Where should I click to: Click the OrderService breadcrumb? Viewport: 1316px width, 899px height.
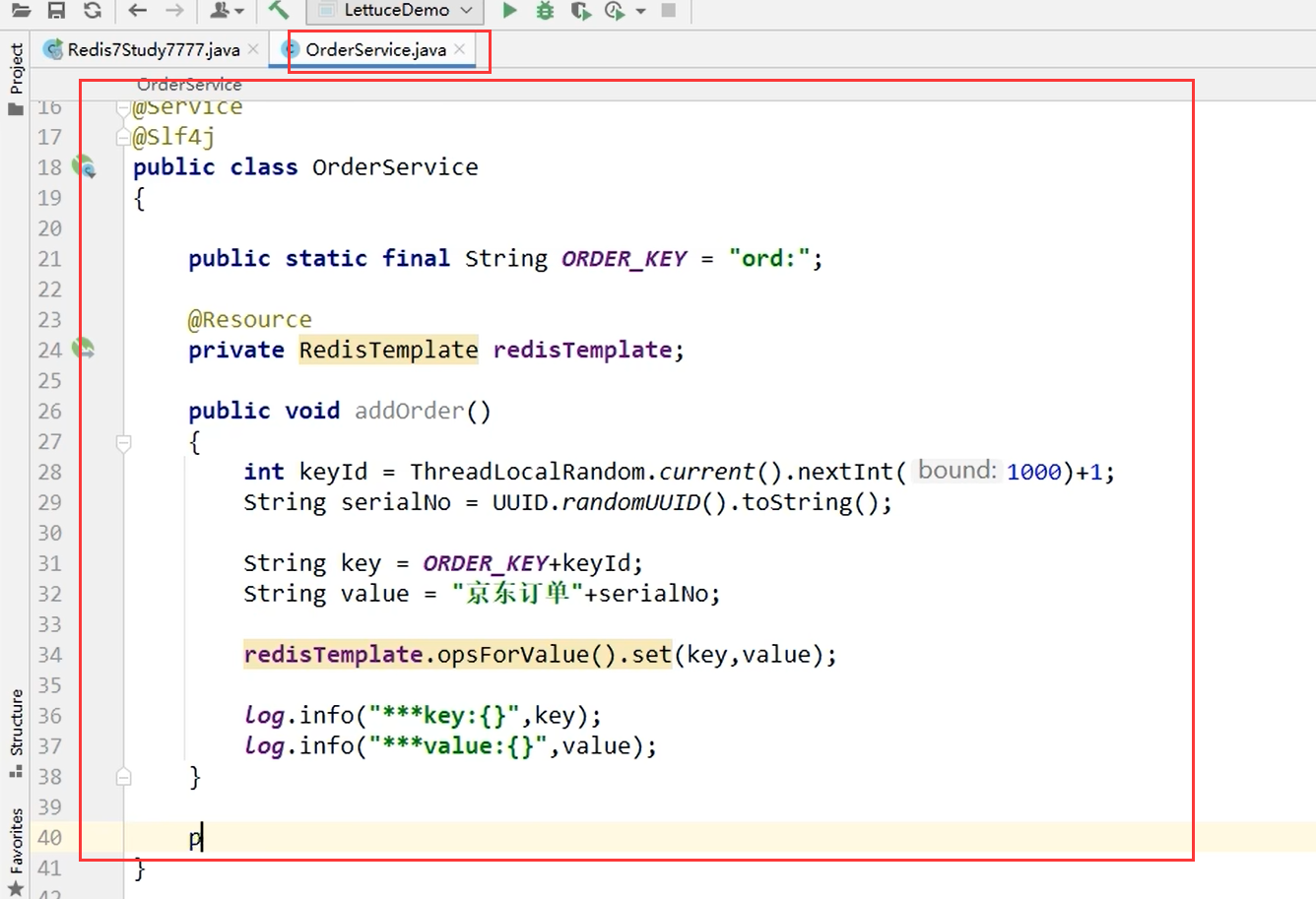(x=189, y=85)
